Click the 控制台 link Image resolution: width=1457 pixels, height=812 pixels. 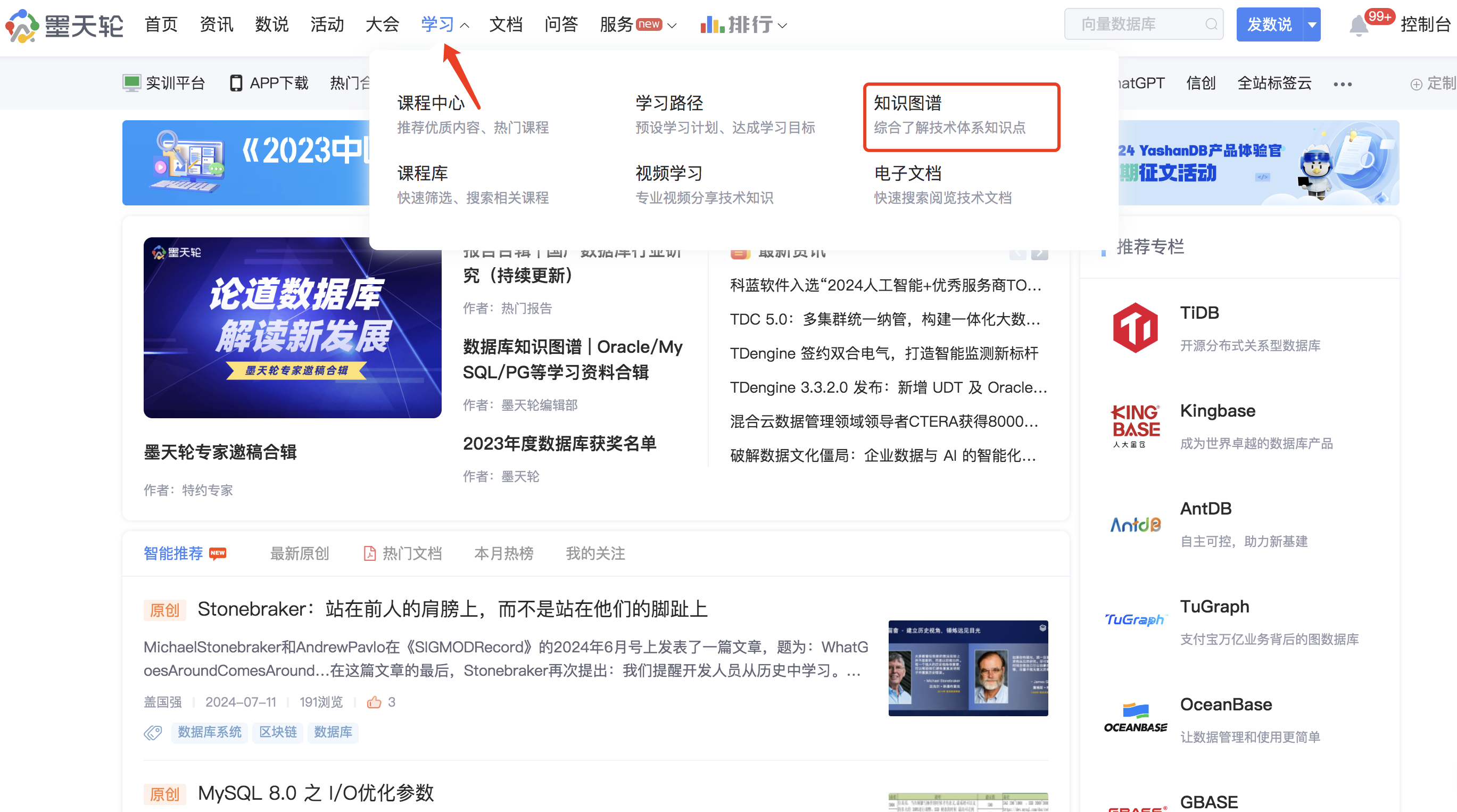[x=1425, y=24]
